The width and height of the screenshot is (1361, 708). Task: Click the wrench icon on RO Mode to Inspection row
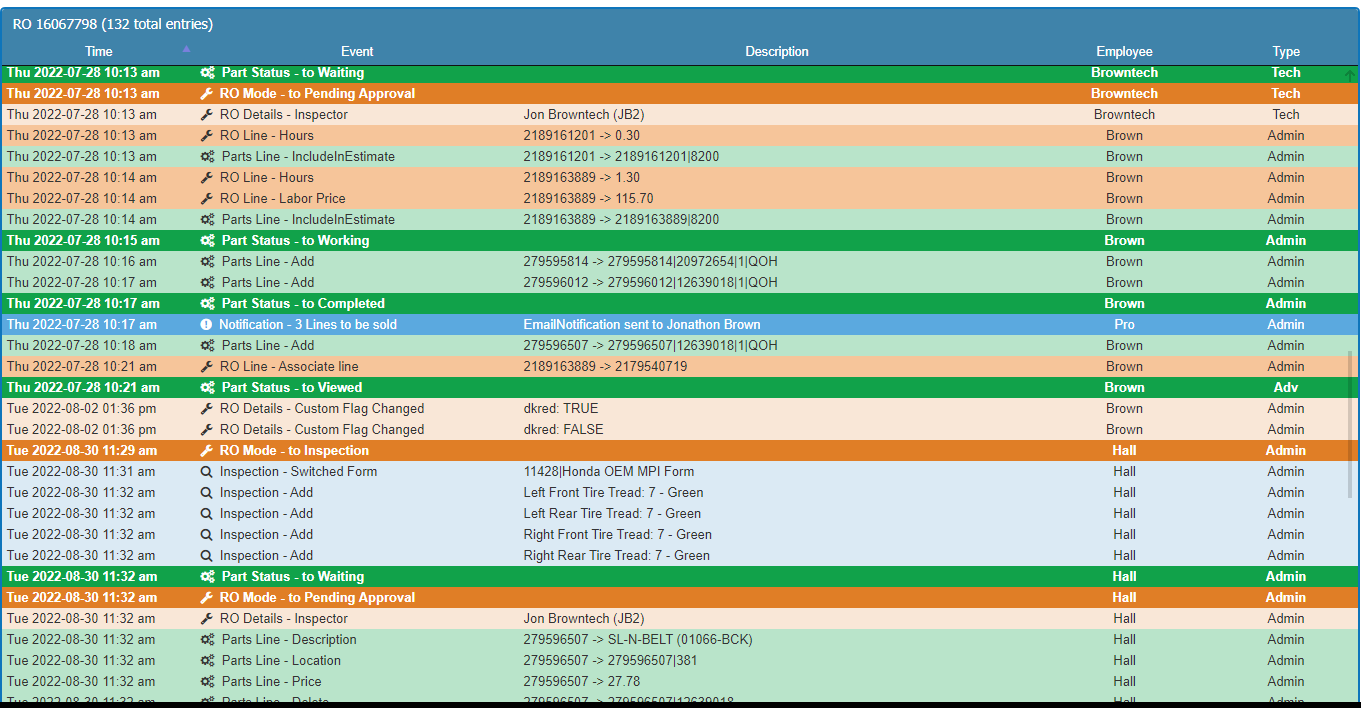(x=207, y=450)
